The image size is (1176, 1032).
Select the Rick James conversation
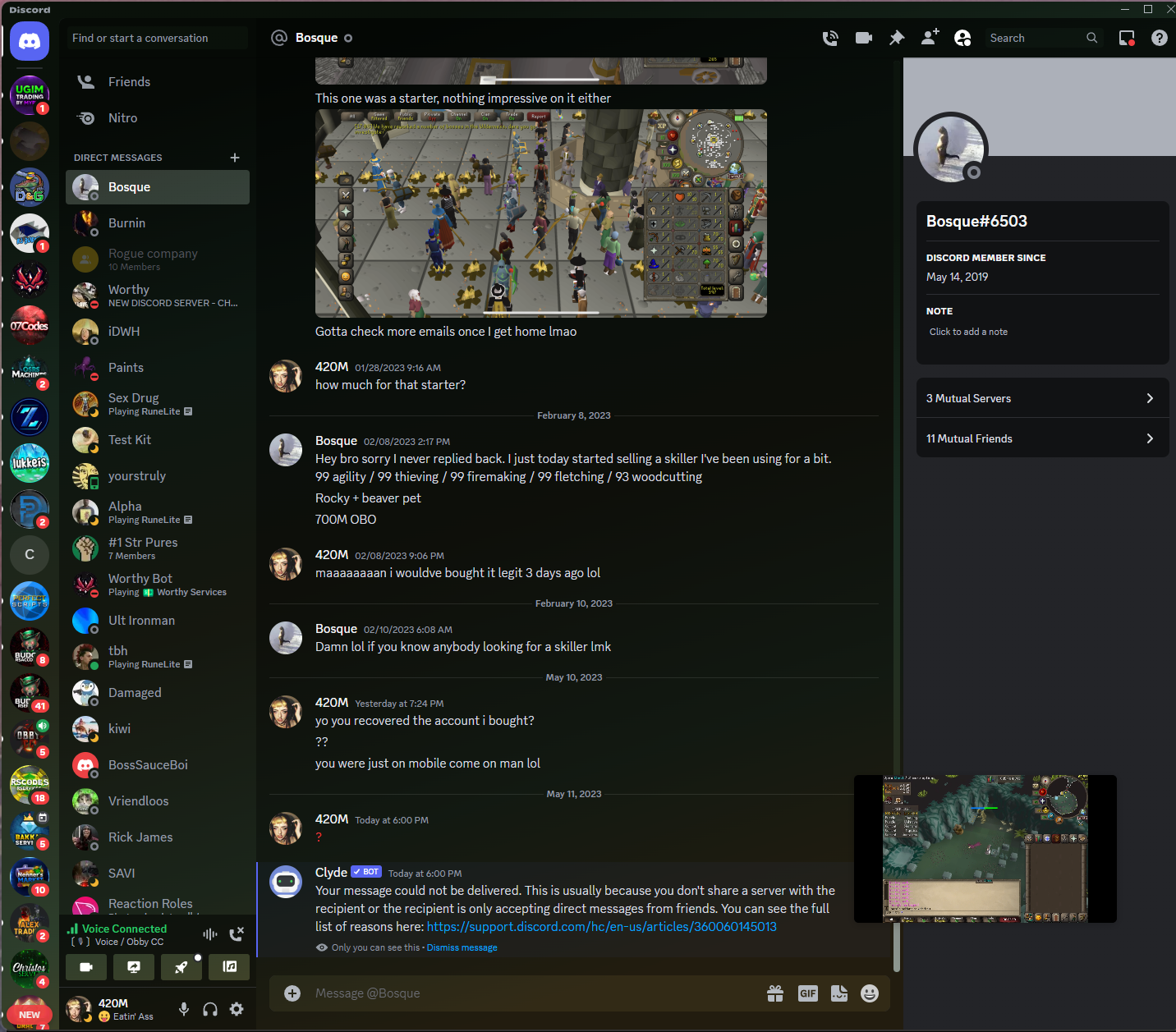[x=158, y=837]
